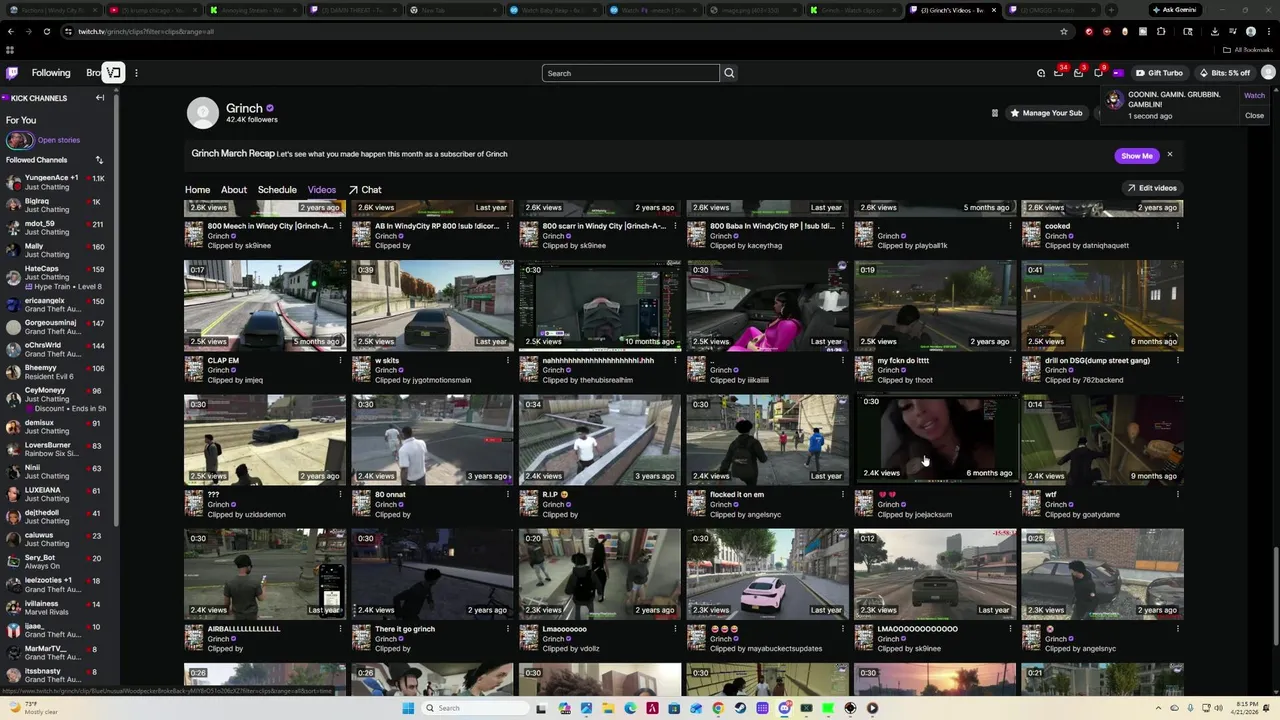Open the 'w skits' clip thumbnail
This screenshot has height=720, width=1280.
432,305
